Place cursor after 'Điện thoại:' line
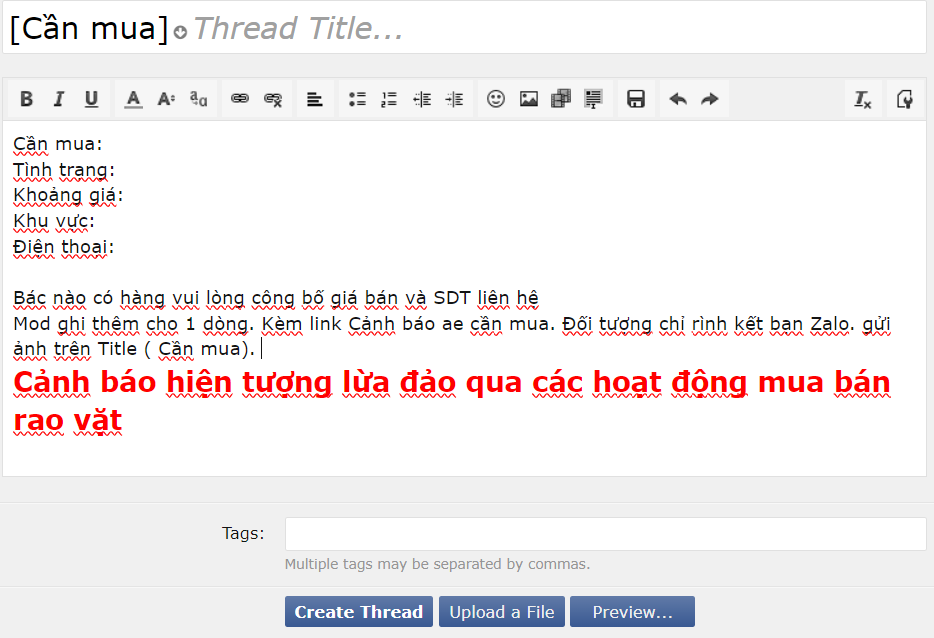This screenshot has width=934, height=638. [116, 247]
